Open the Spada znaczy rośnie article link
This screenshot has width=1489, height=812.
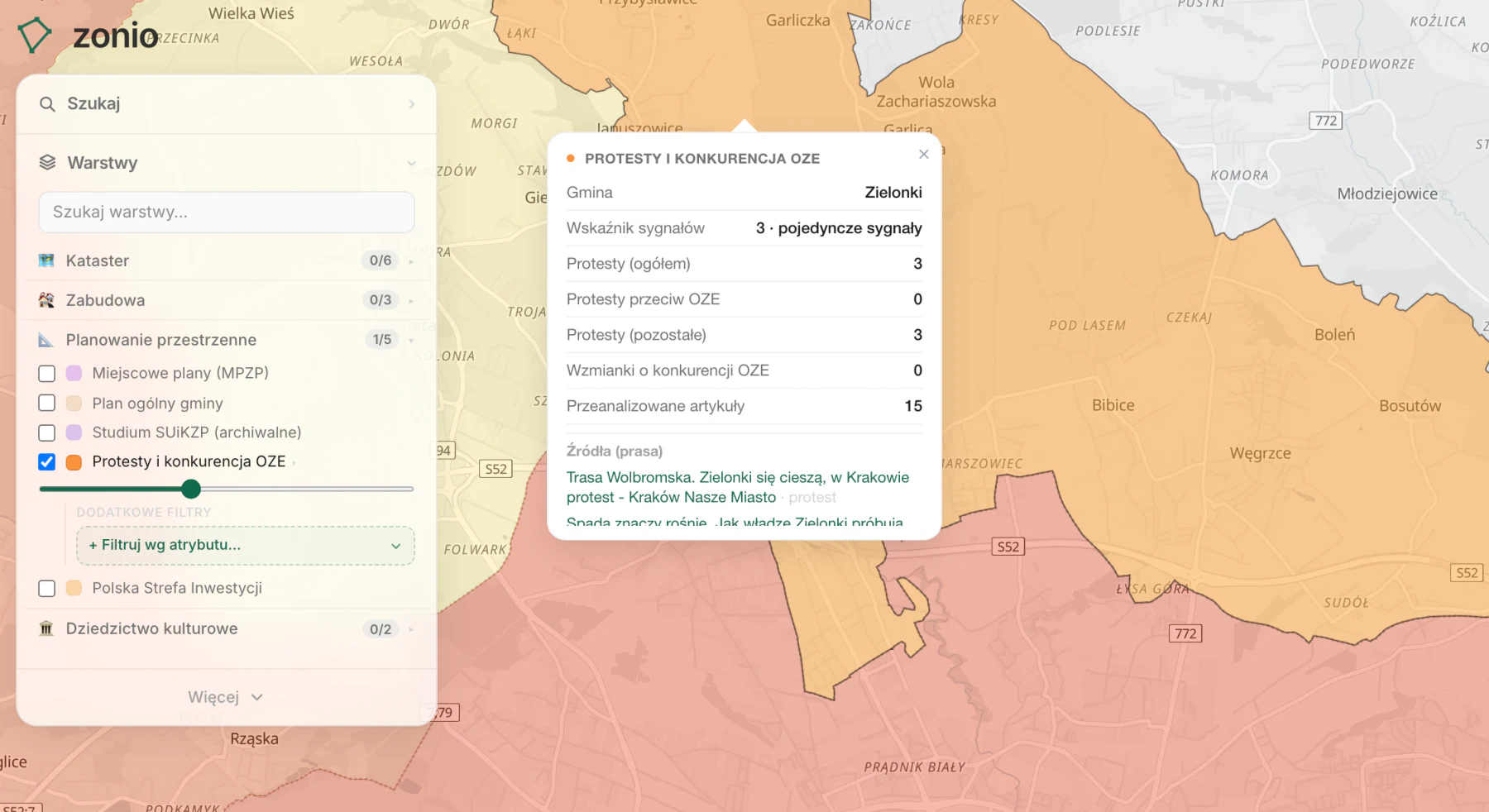(x=735, y=523)
